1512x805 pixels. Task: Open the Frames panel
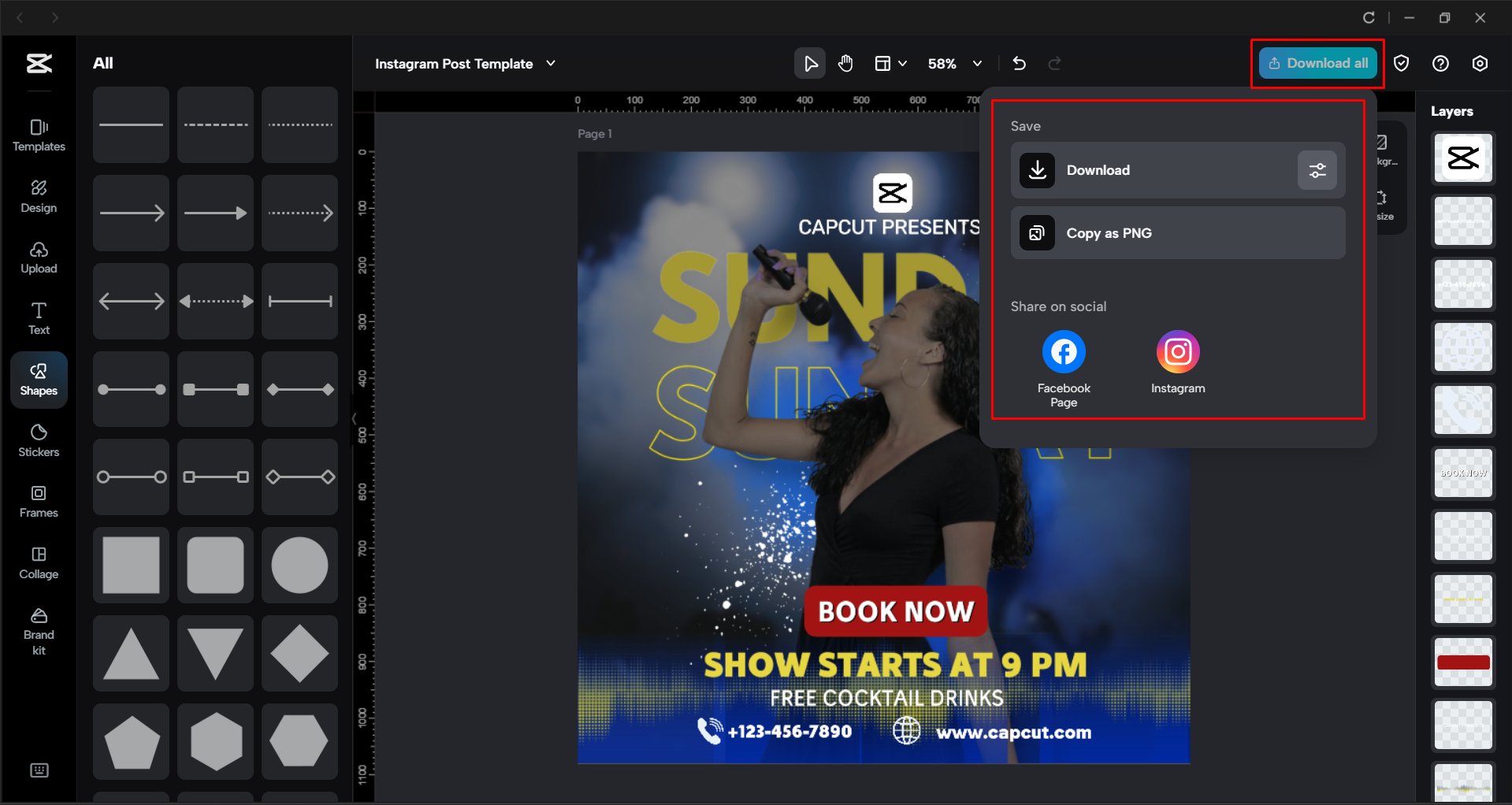tap(38, 501)
